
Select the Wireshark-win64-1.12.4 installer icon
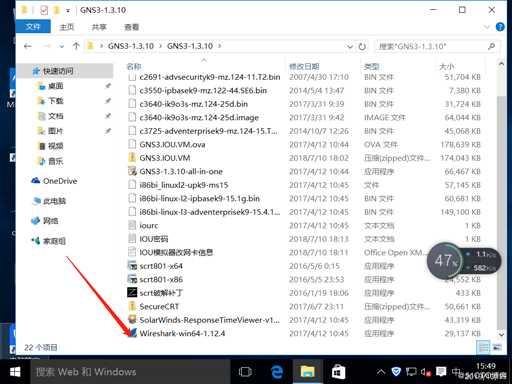point(132,333)
